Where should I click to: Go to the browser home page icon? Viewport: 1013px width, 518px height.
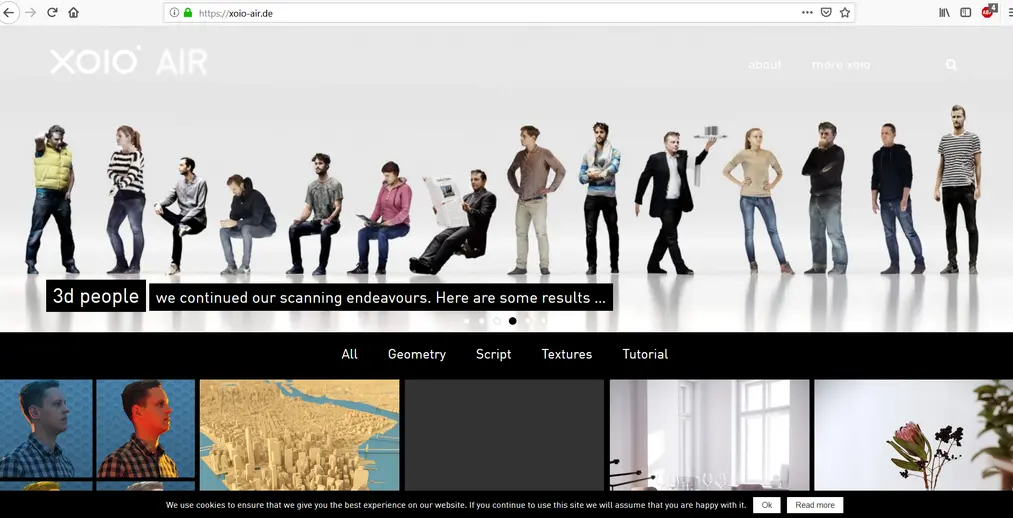(74, 13)
